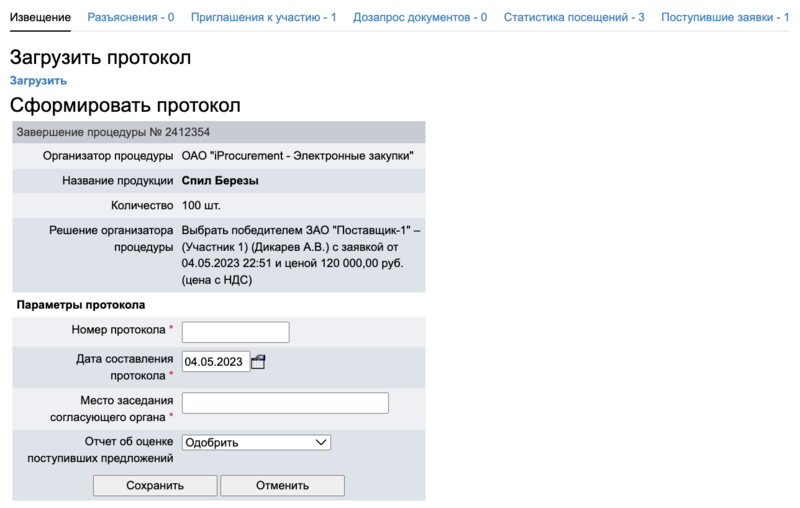The width and height of the screenshot is (800, 508).
Task: Click the Номер протокола field label
Action: point(118,330)
